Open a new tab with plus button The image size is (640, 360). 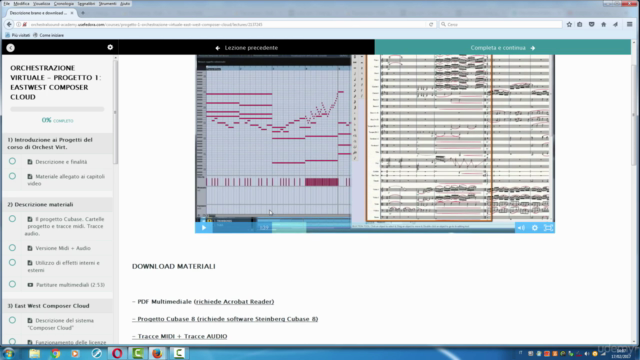pyautogui.click(x=83, y=13)
